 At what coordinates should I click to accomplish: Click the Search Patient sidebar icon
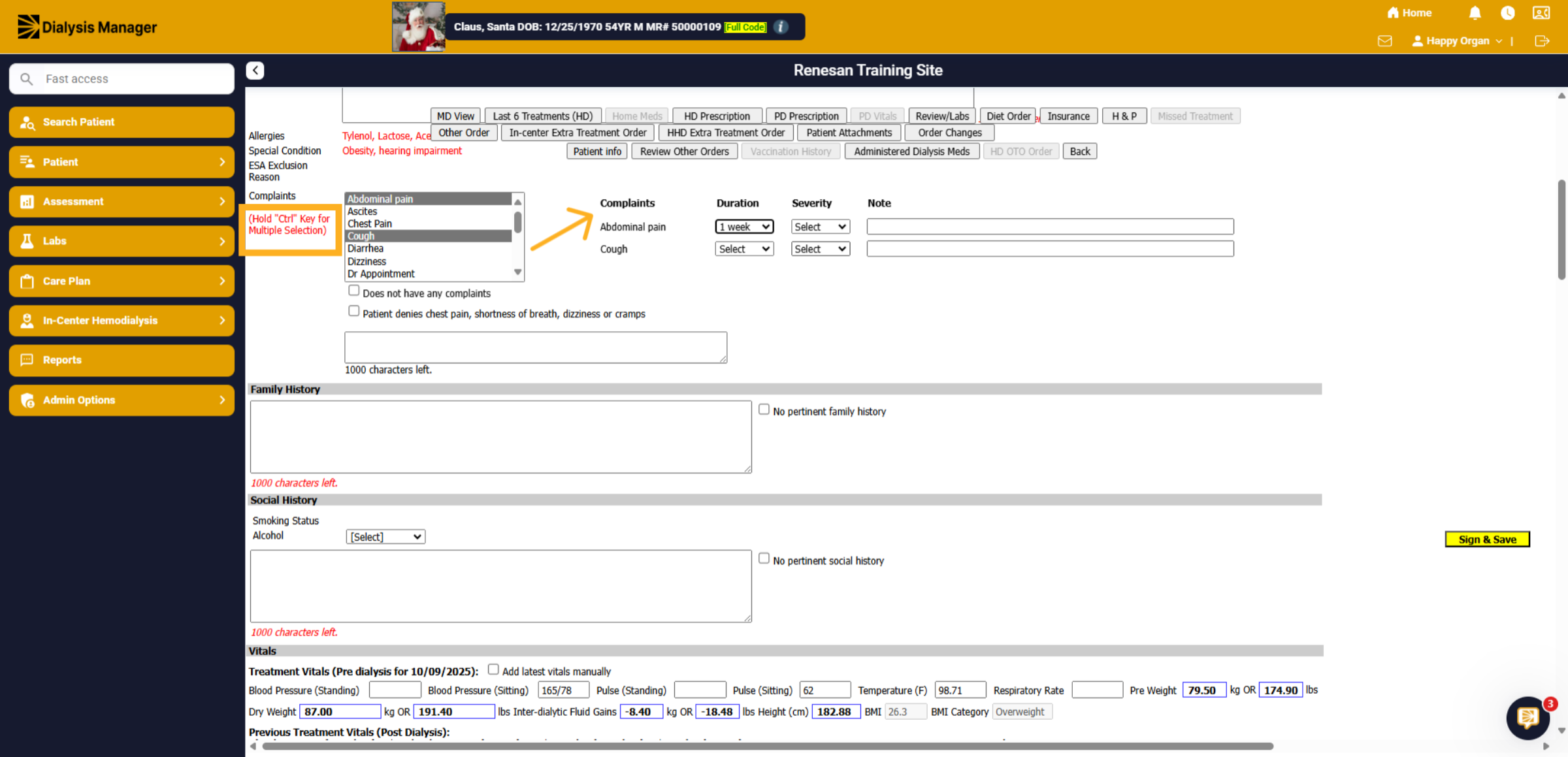27,122
